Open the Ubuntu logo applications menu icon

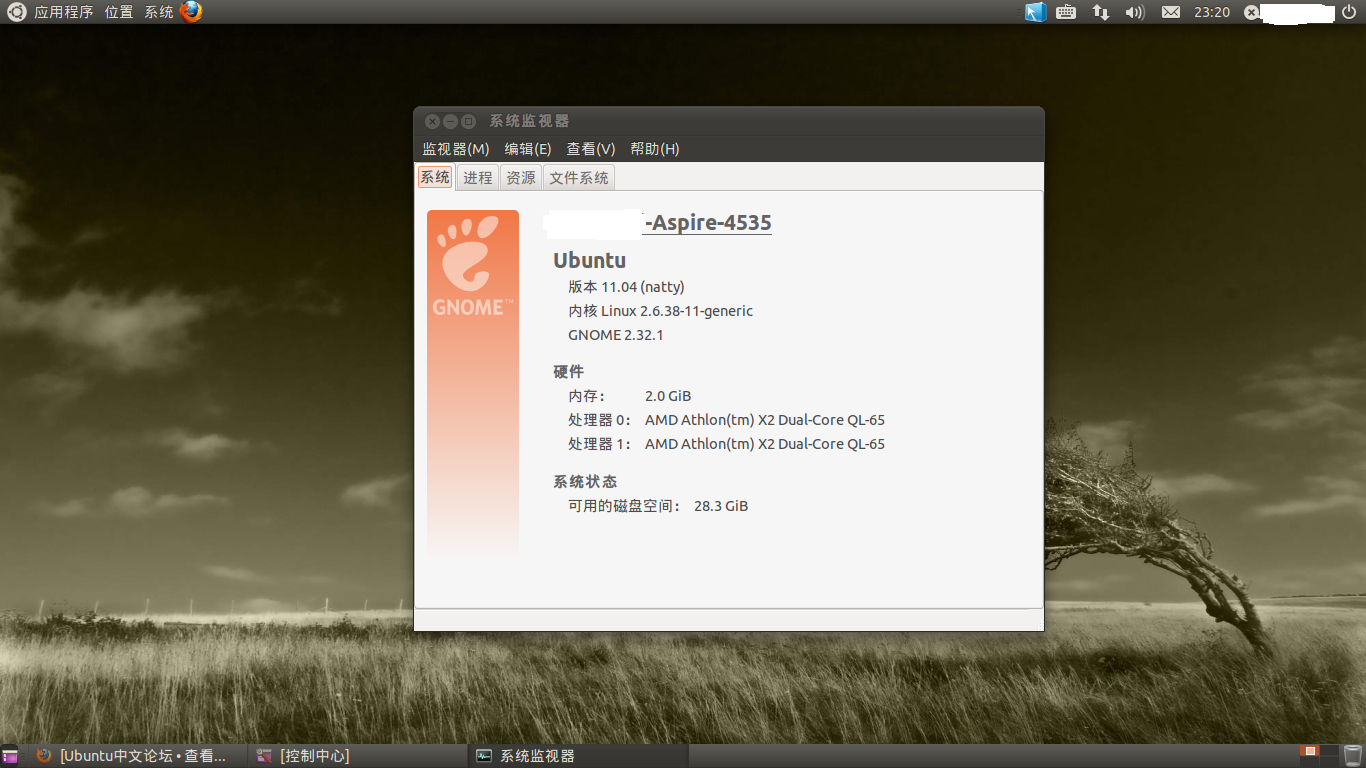tap(17, 12)
